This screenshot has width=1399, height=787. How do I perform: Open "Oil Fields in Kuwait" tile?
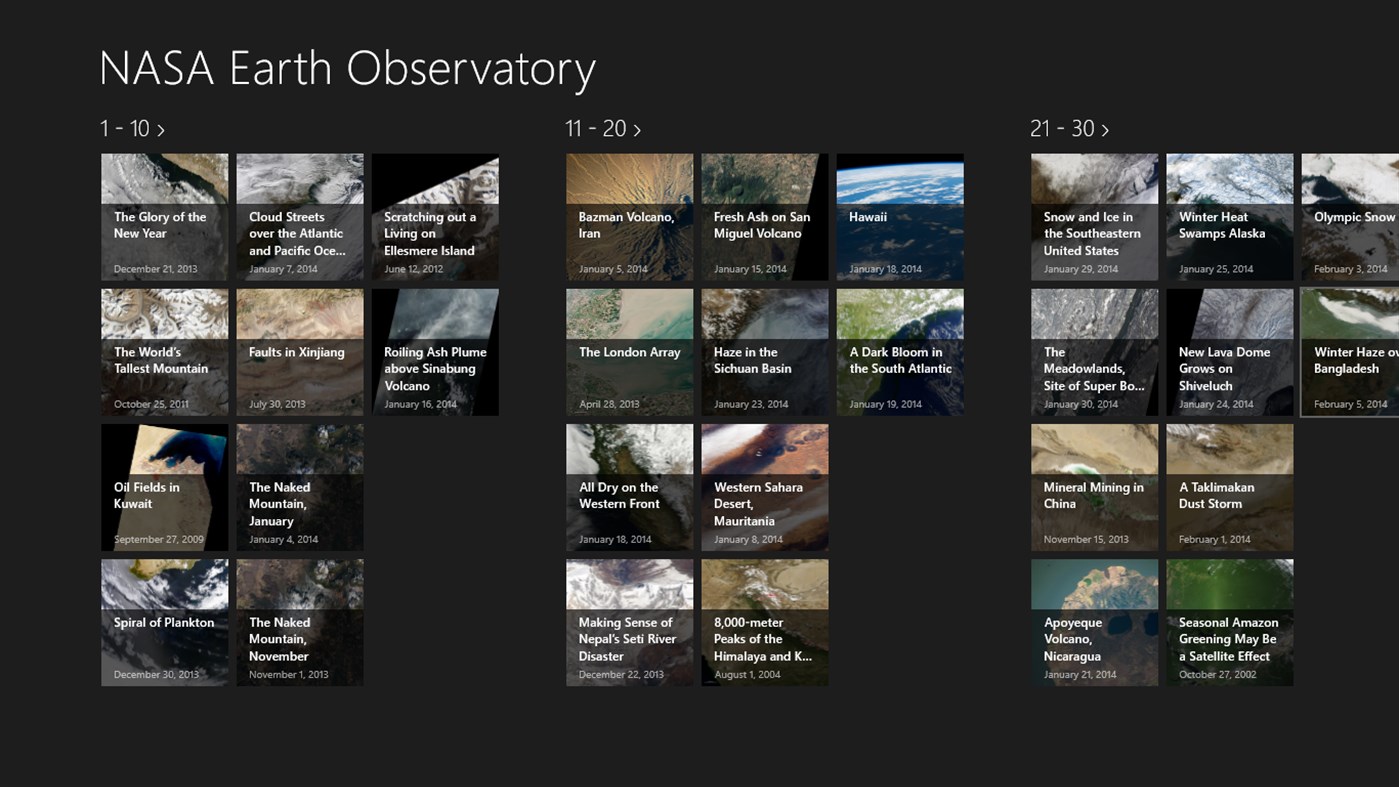tap(164, 487)
